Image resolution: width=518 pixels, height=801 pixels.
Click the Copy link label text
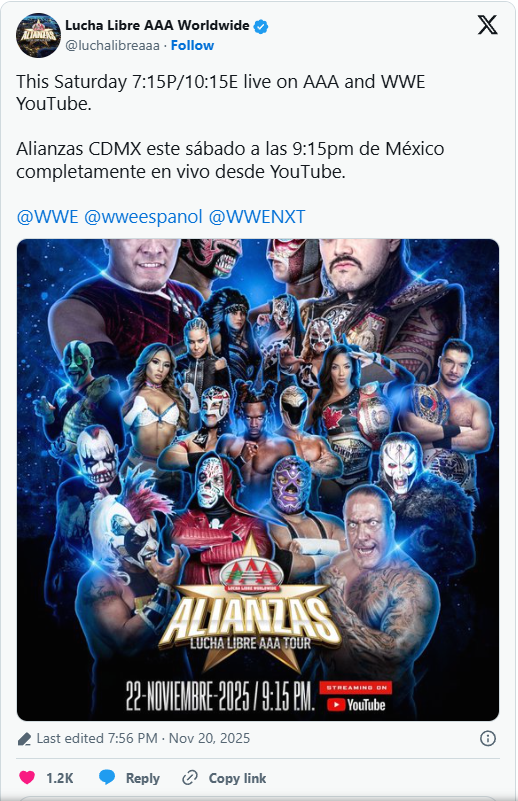pyautogui.click(x=238, y=778)
